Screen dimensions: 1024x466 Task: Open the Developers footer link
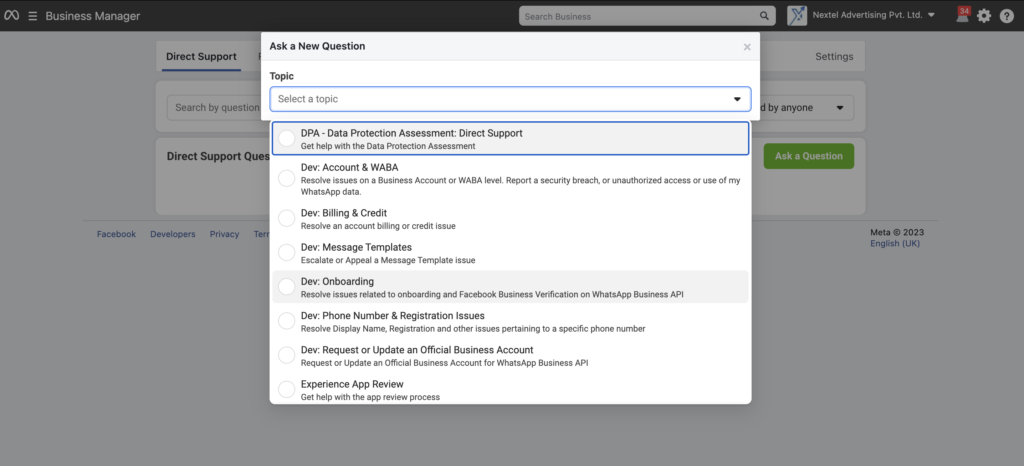(172, 234)
